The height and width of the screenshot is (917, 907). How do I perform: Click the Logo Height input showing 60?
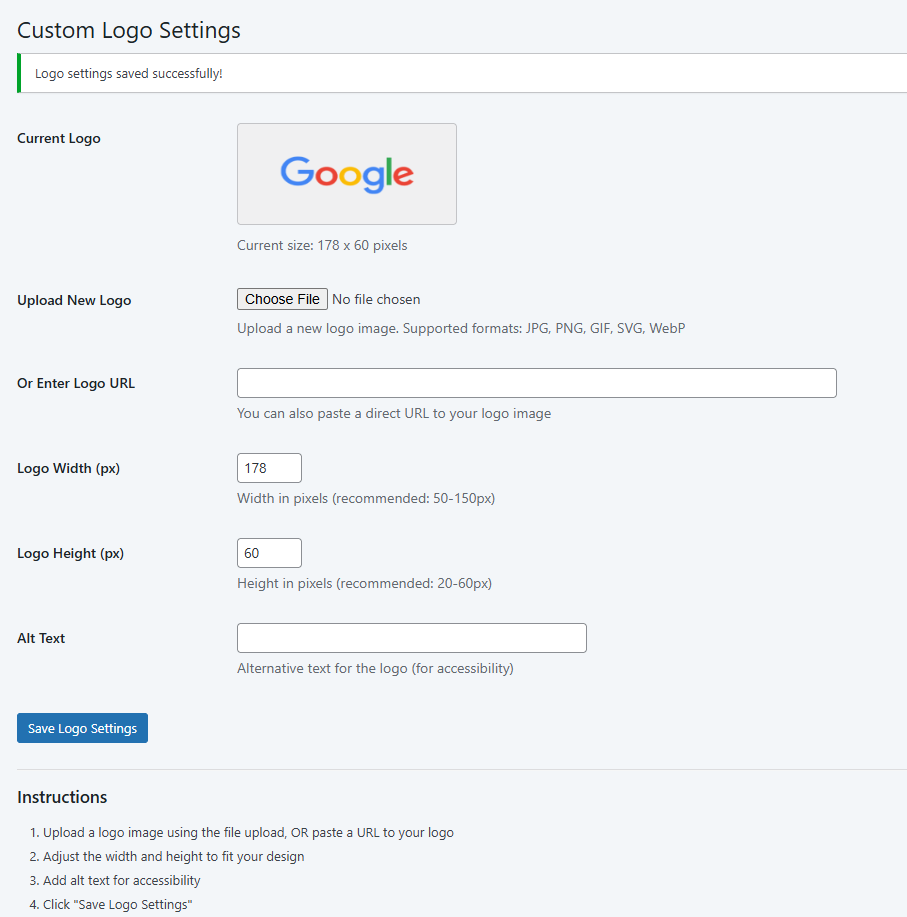[x=269, y=553]
